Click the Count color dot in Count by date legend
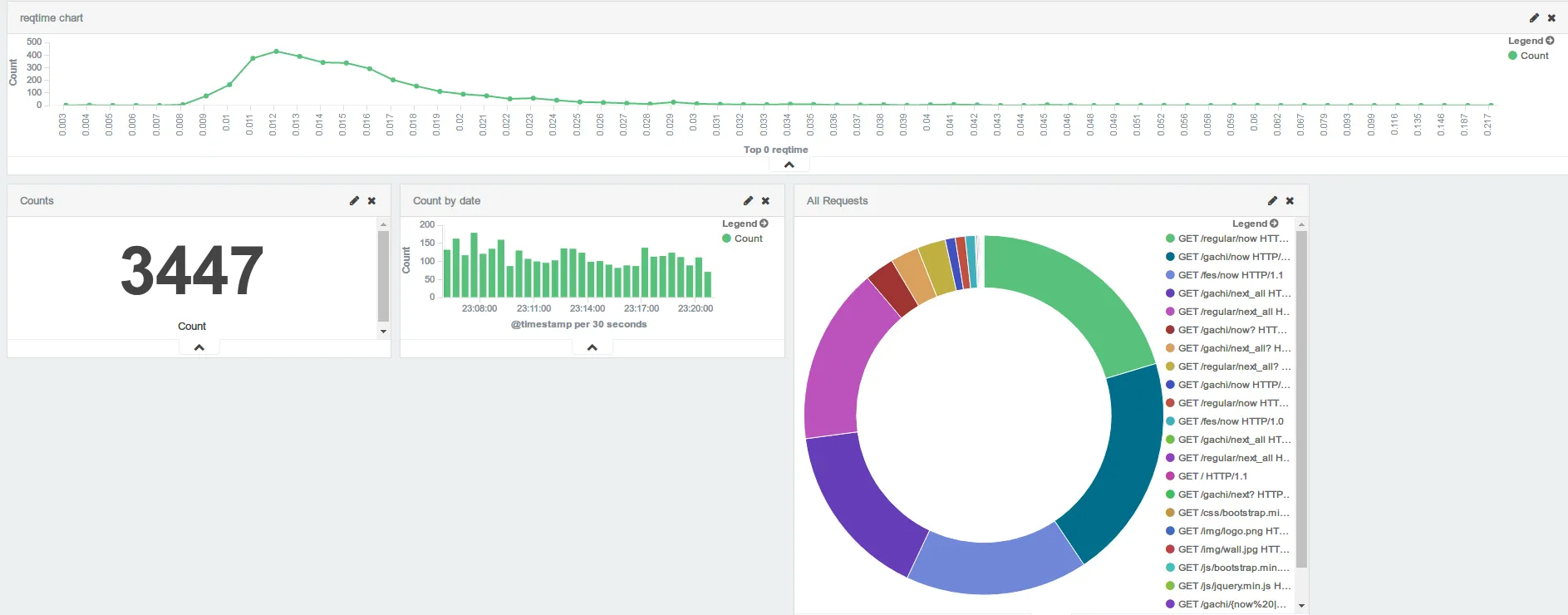 [726, 239]
